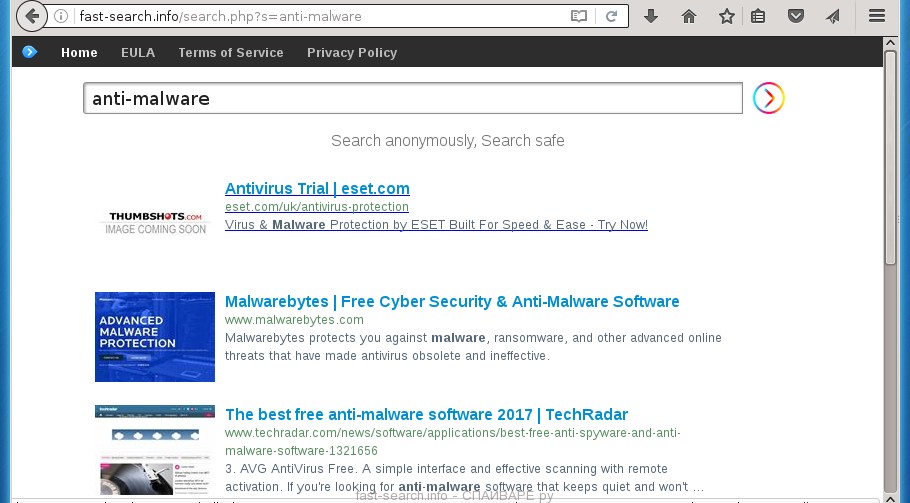Open the downloads arrow icon
The width and height of the screenshot is (910, 503).
(651, 16)
